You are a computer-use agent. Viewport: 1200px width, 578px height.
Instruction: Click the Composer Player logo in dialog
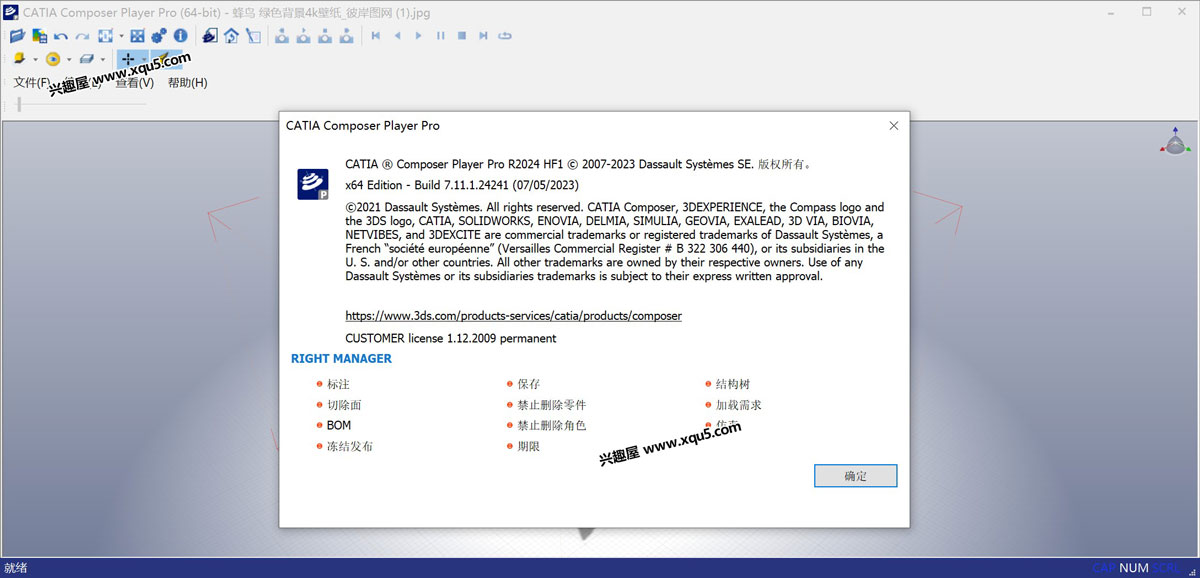(x=313, y=184)
